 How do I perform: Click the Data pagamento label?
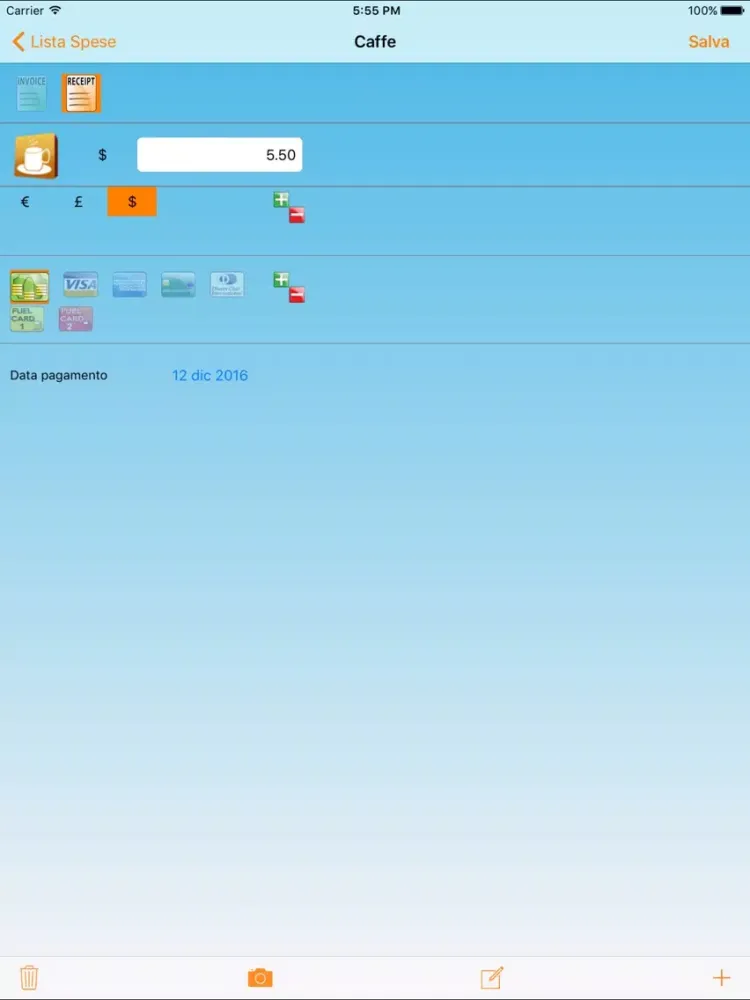(x=59, y=376)
